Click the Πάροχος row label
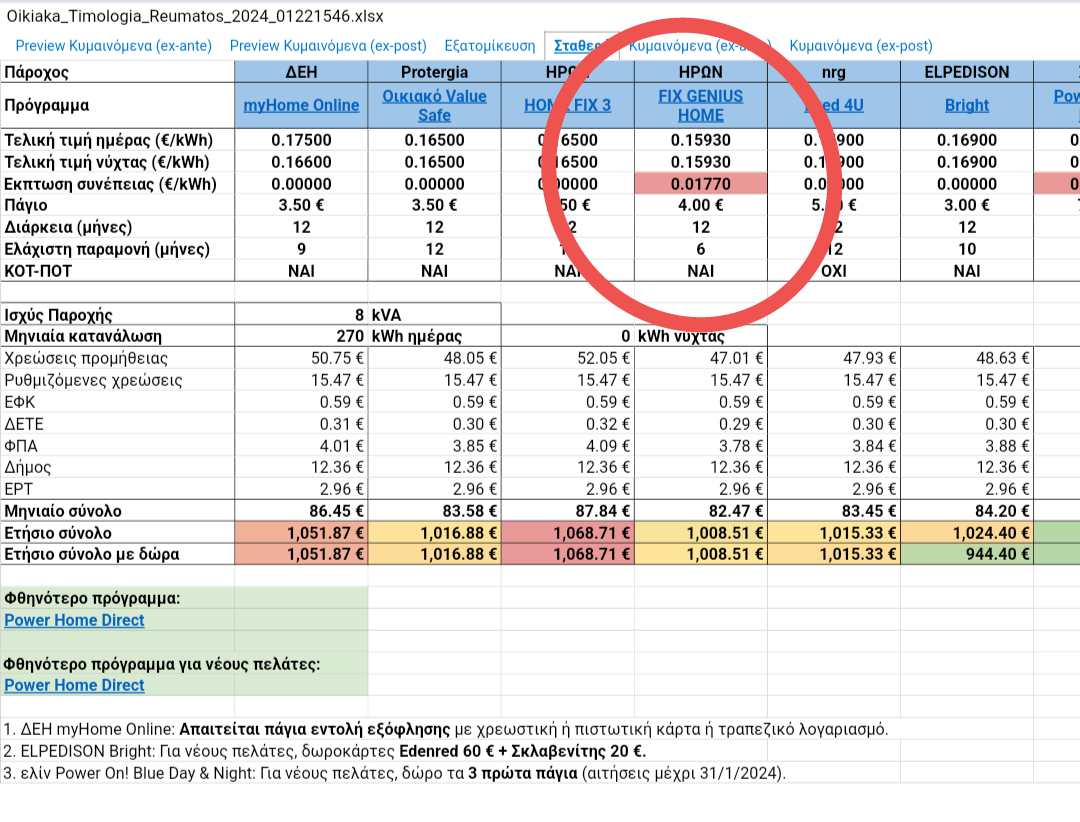Viewport: 1080px width, 822px height. [x=37, y=72]
